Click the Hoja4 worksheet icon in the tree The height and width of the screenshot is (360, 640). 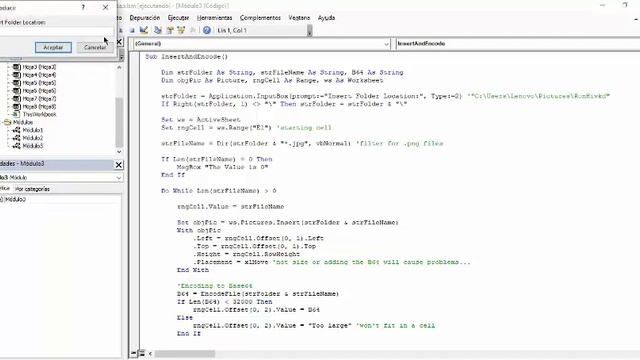[x=16, y=75]
